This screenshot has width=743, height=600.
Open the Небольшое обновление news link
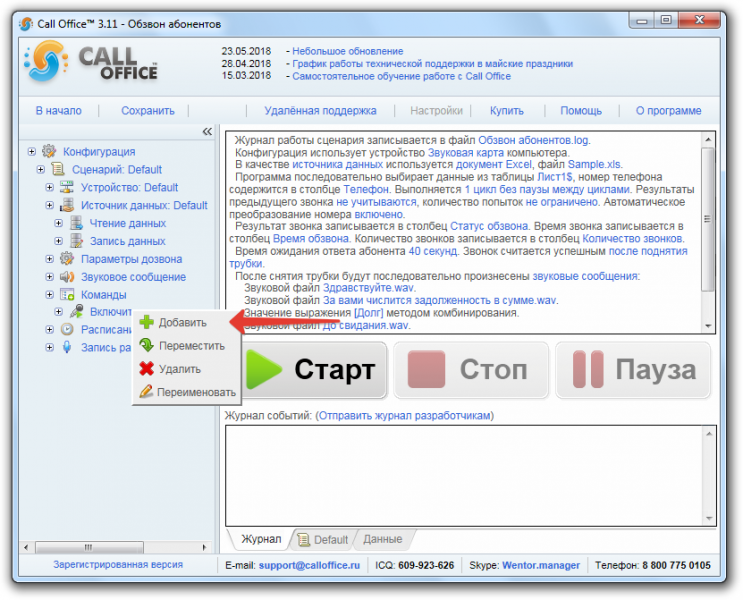(x=347, y=51)
